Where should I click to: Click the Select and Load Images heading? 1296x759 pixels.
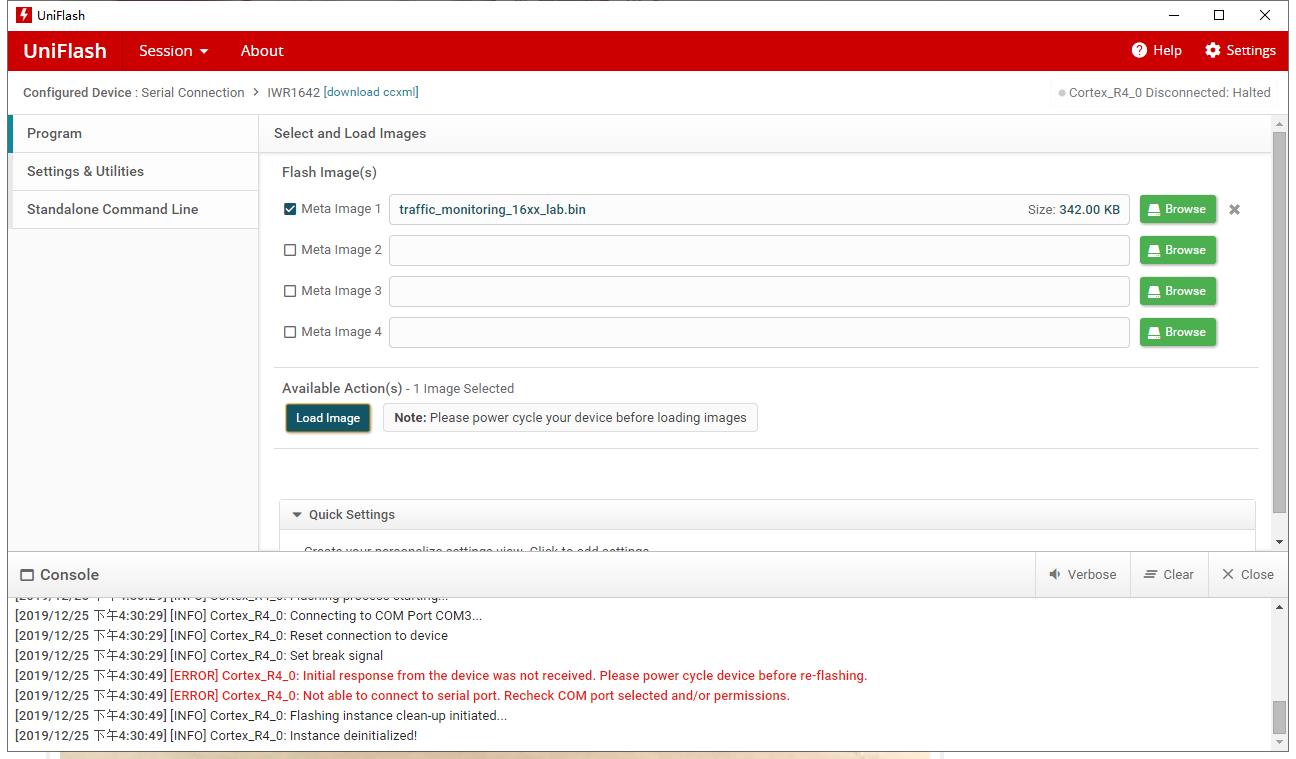click(350, 134)
